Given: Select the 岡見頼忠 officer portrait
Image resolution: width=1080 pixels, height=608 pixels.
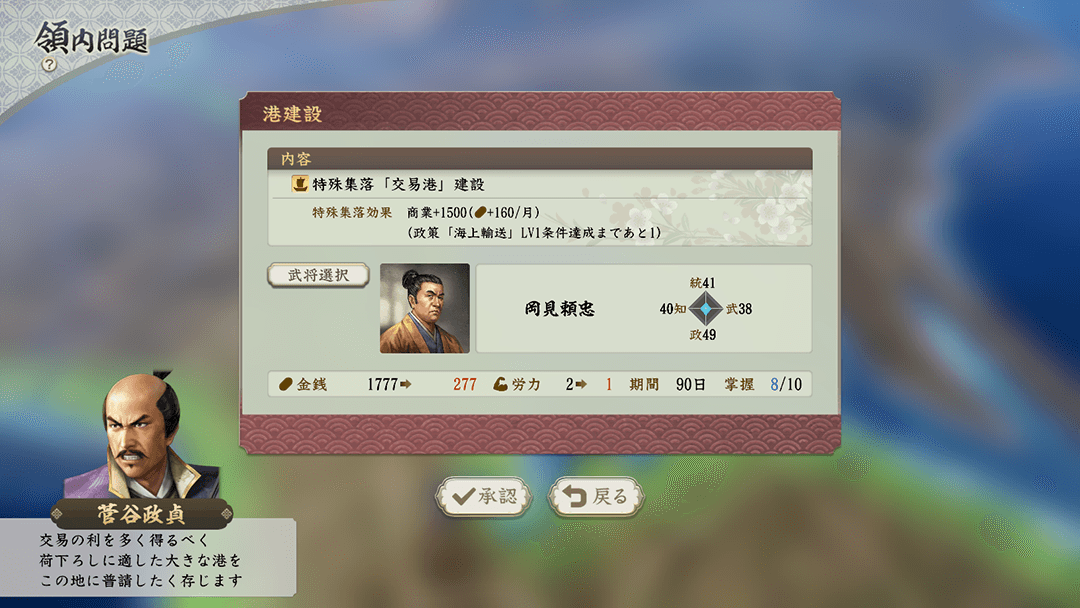Looking at the screenshot, I should pyautogui.click(x=425, y=308).
